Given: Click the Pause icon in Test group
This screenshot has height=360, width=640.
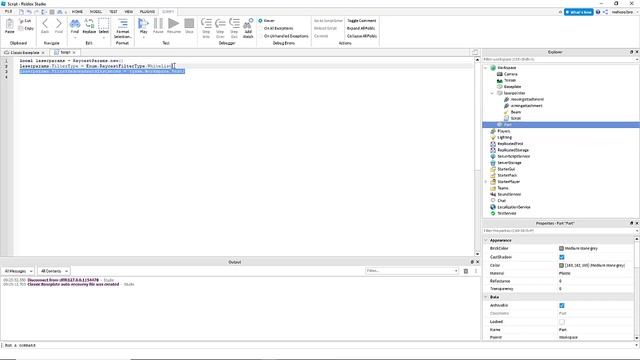Looking at the screenshot, I should [158, 24].
